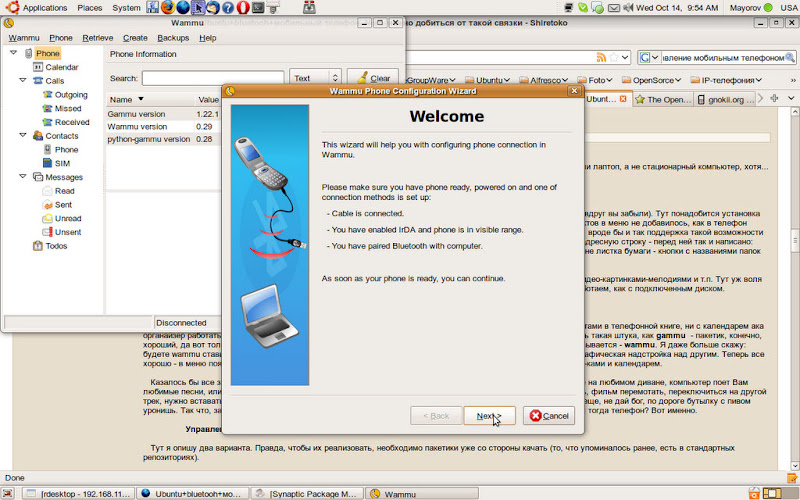Select Todos in the Wammu tree
Viewport: 800px width, 500px height.
tap(56, 246)
